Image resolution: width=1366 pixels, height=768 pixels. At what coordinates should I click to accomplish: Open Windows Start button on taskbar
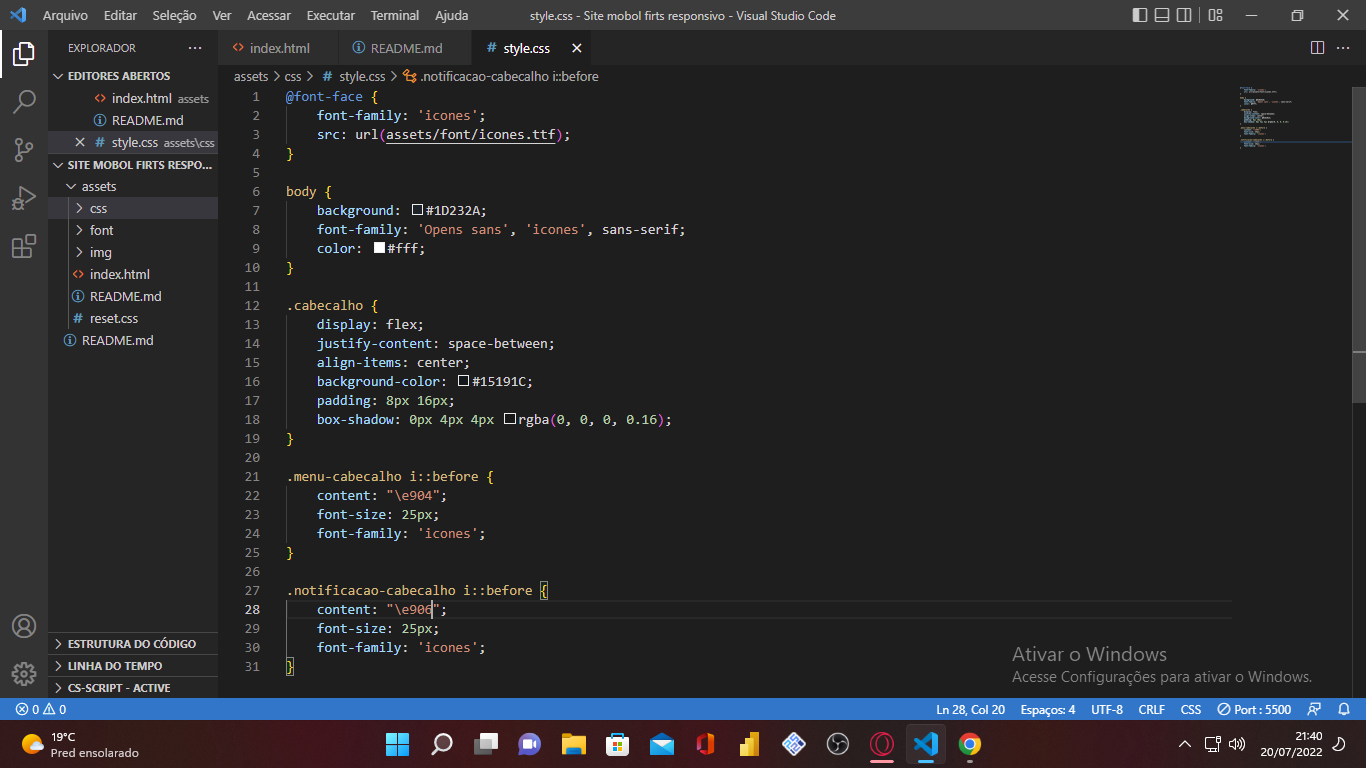tap(397, 744)
